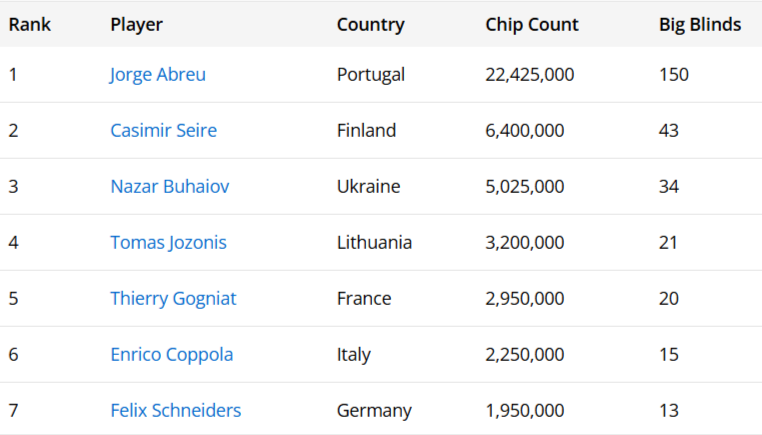This screenshot has width=762, height=435.
Task: Select the 22,425,000 chip count cell
Action: click(x=530, y=75)
